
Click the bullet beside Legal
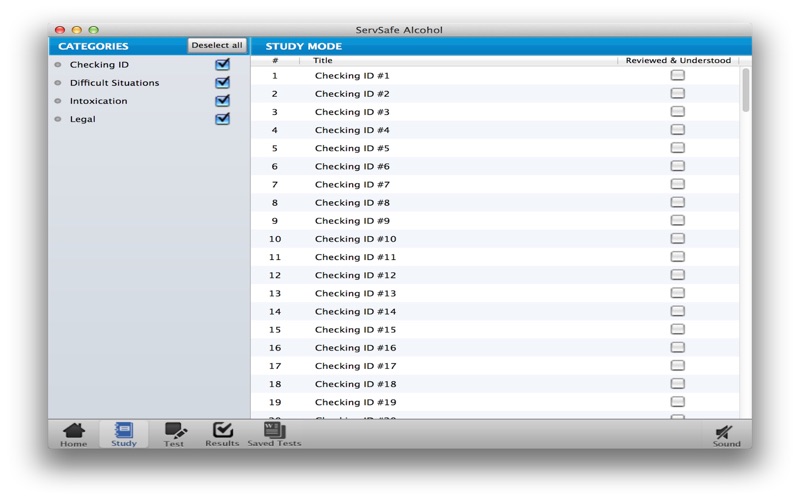click(x=58, y=119)
